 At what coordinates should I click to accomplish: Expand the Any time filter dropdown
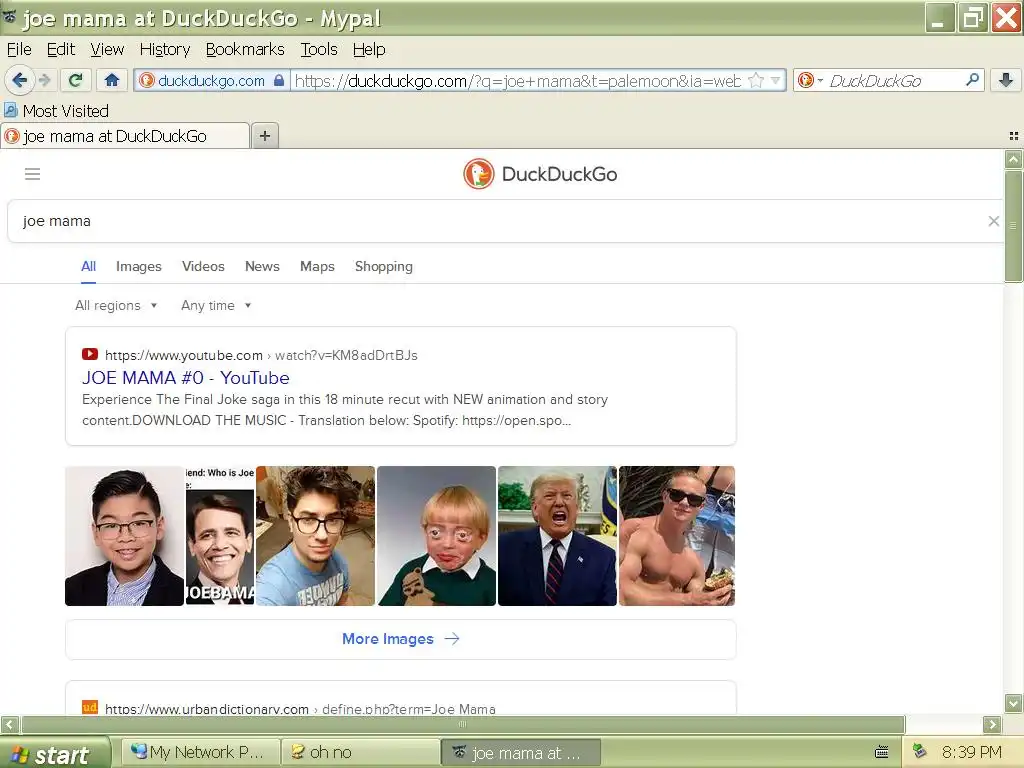(x=216, y=306)
